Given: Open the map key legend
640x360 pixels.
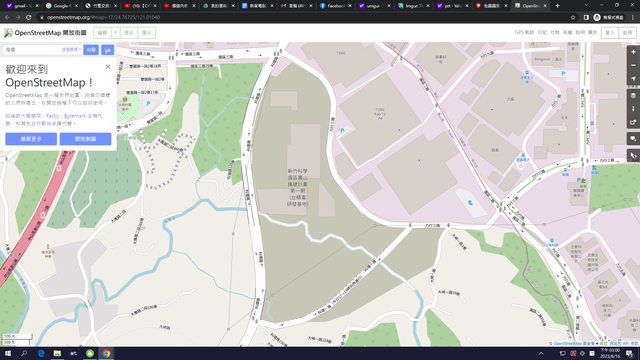Looking at the screenshot, I should 633,109.
